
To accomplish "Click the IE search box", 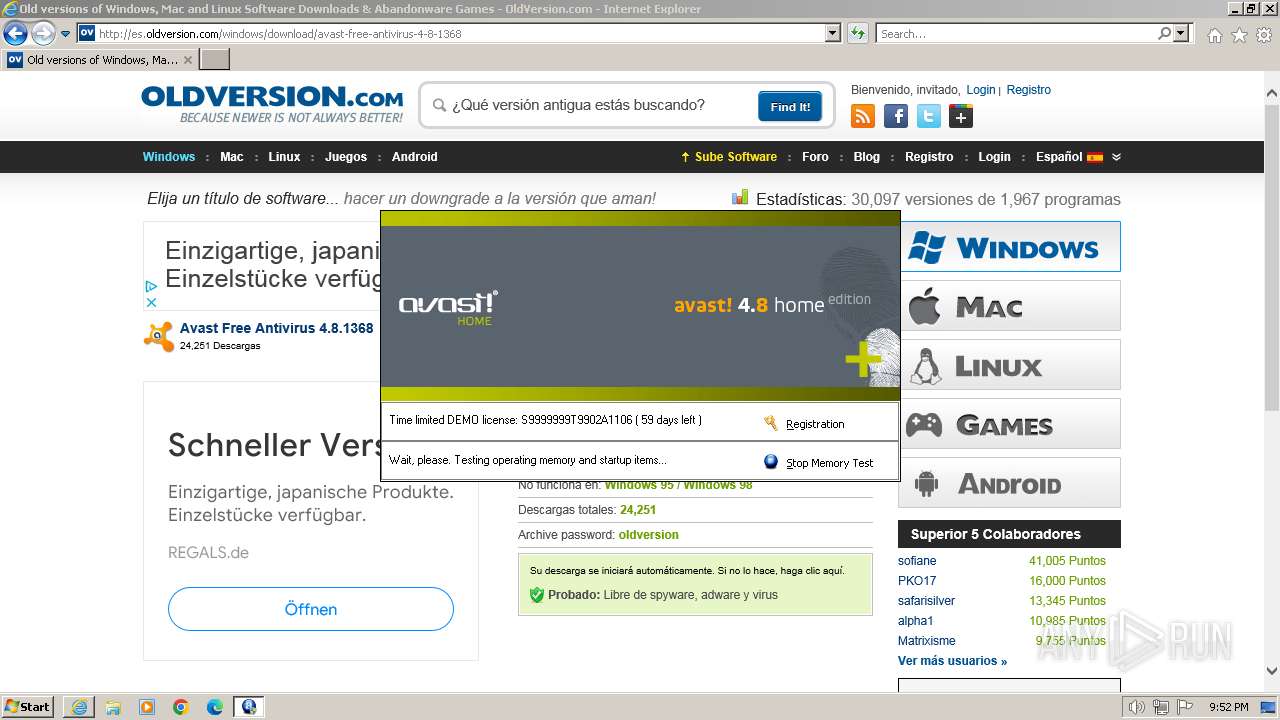I will coord(1015,33).
